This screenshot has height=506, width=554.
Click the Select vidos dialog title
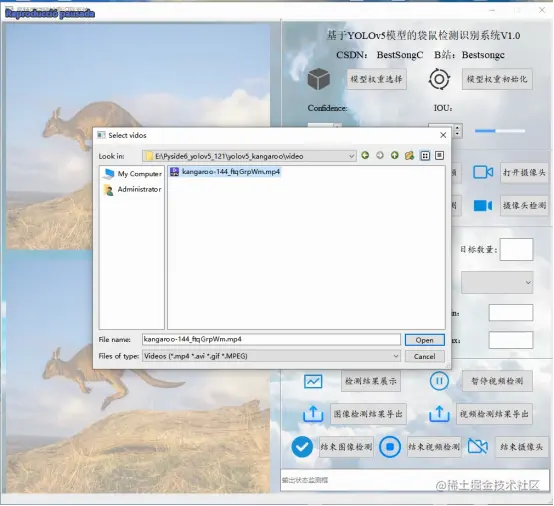pyautogui.click(x=127, y=135)
